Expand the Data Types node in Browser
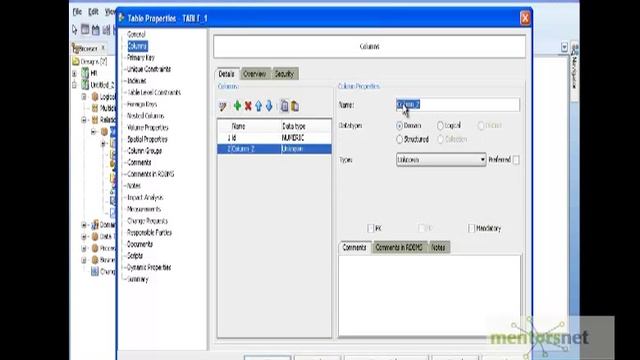 [x=84, y=237]
